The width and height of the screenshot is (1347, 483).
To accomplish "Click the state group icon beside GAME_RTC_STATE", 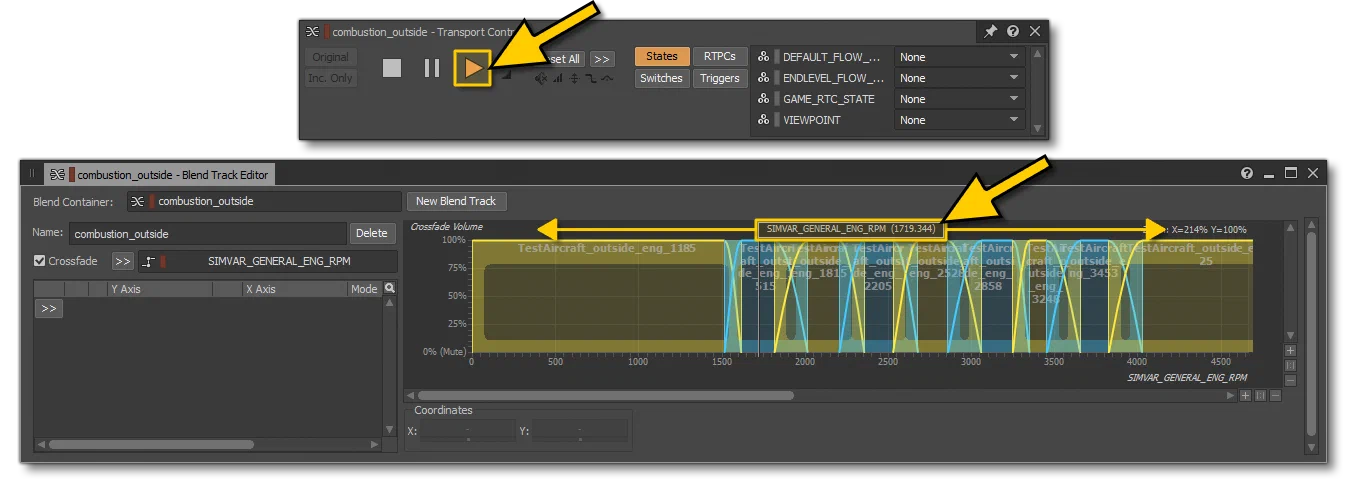I will point(764,99).
